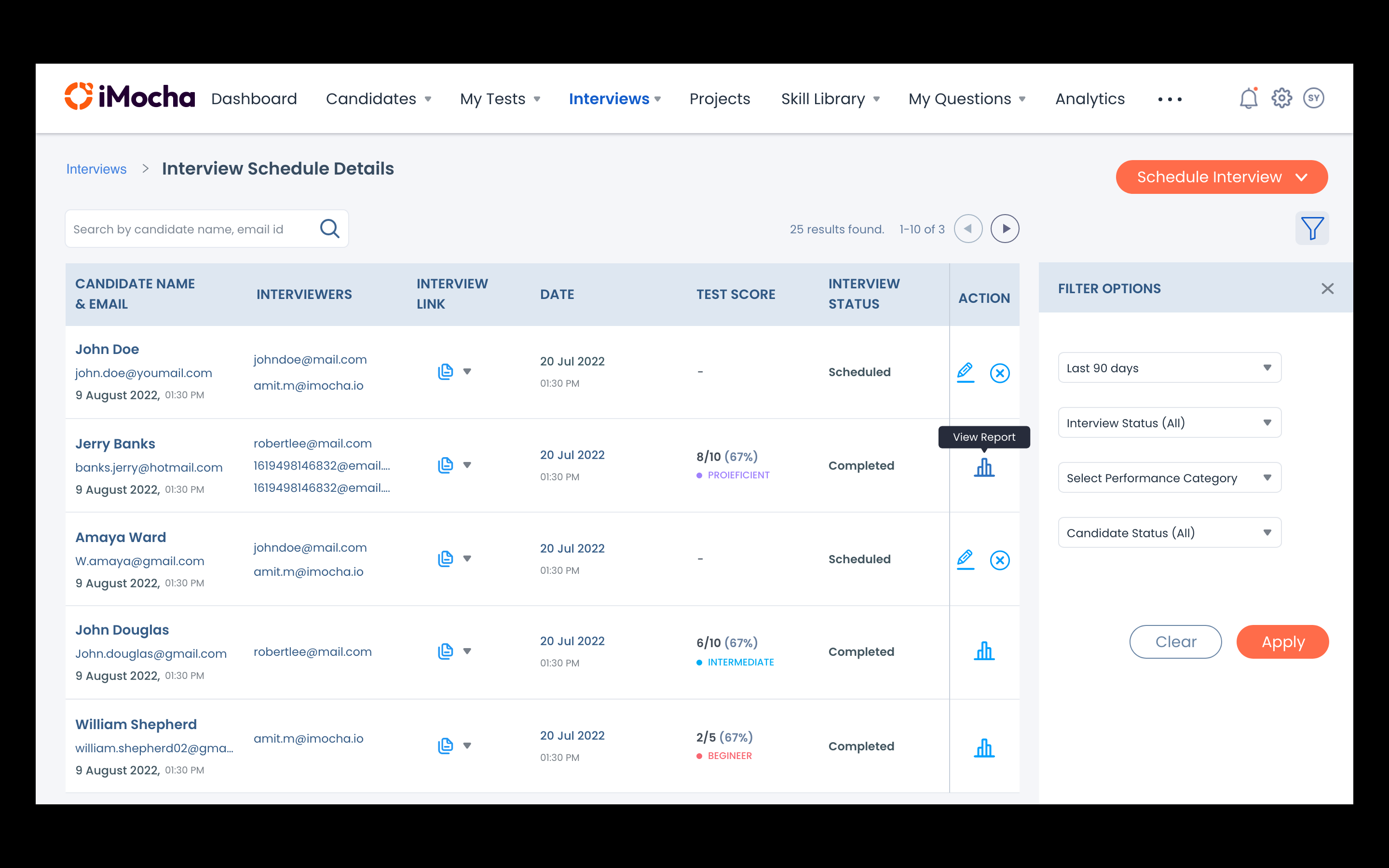1389x868 pixels.
Task: Go to the Analytics tab
Action: (1089, 99)
